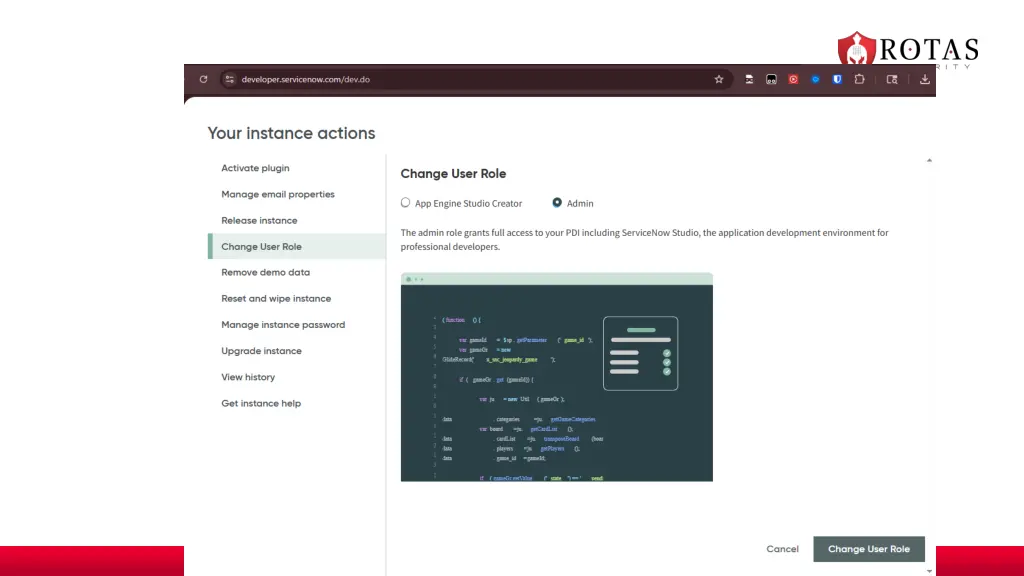
Task: Open the tab search icon in the toolbar
Action: tap(891, 79)
